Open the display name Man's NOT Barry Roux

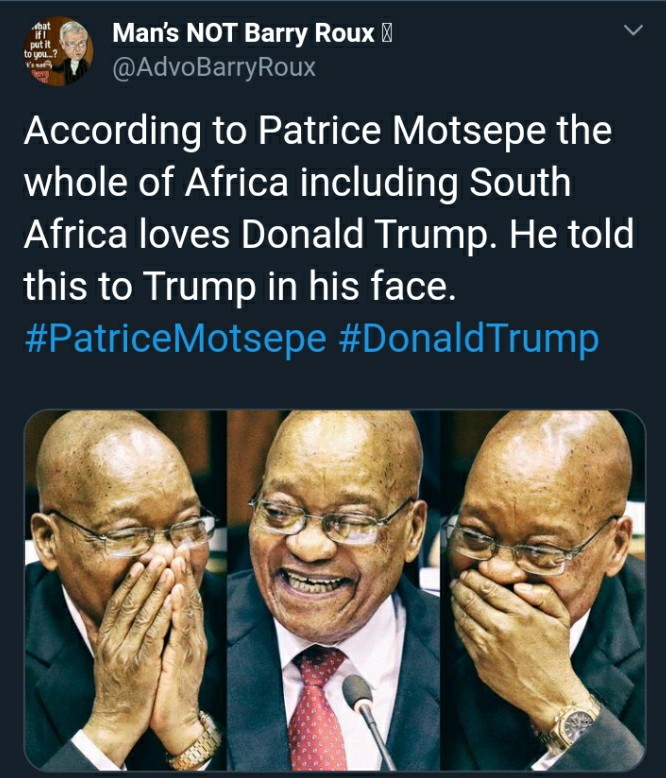click(x=243, y=34)
